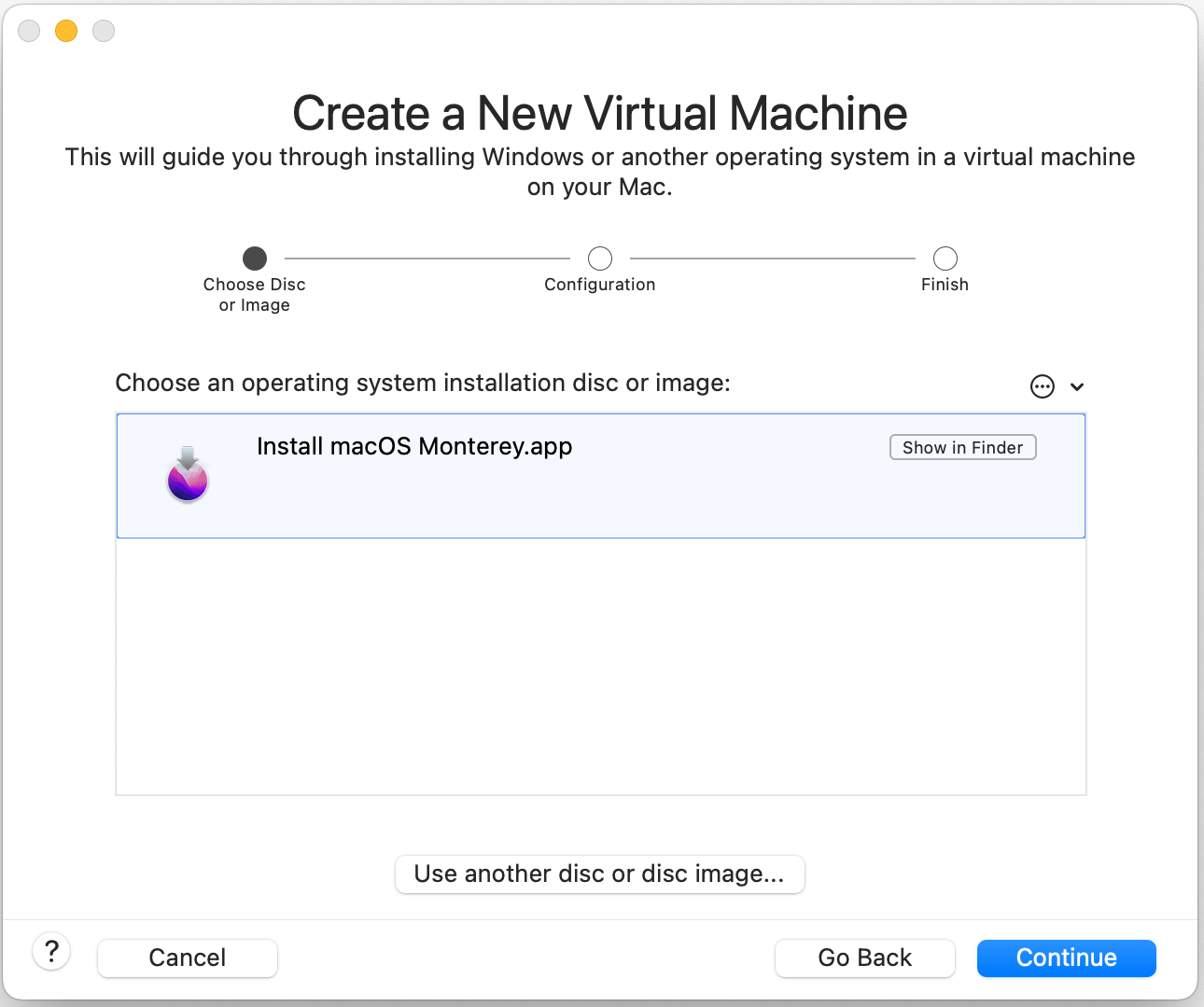Viewport: 1204px width, 1007px height.
Task: Click the Configuration step circle
Action: click(x=599, y=258)
